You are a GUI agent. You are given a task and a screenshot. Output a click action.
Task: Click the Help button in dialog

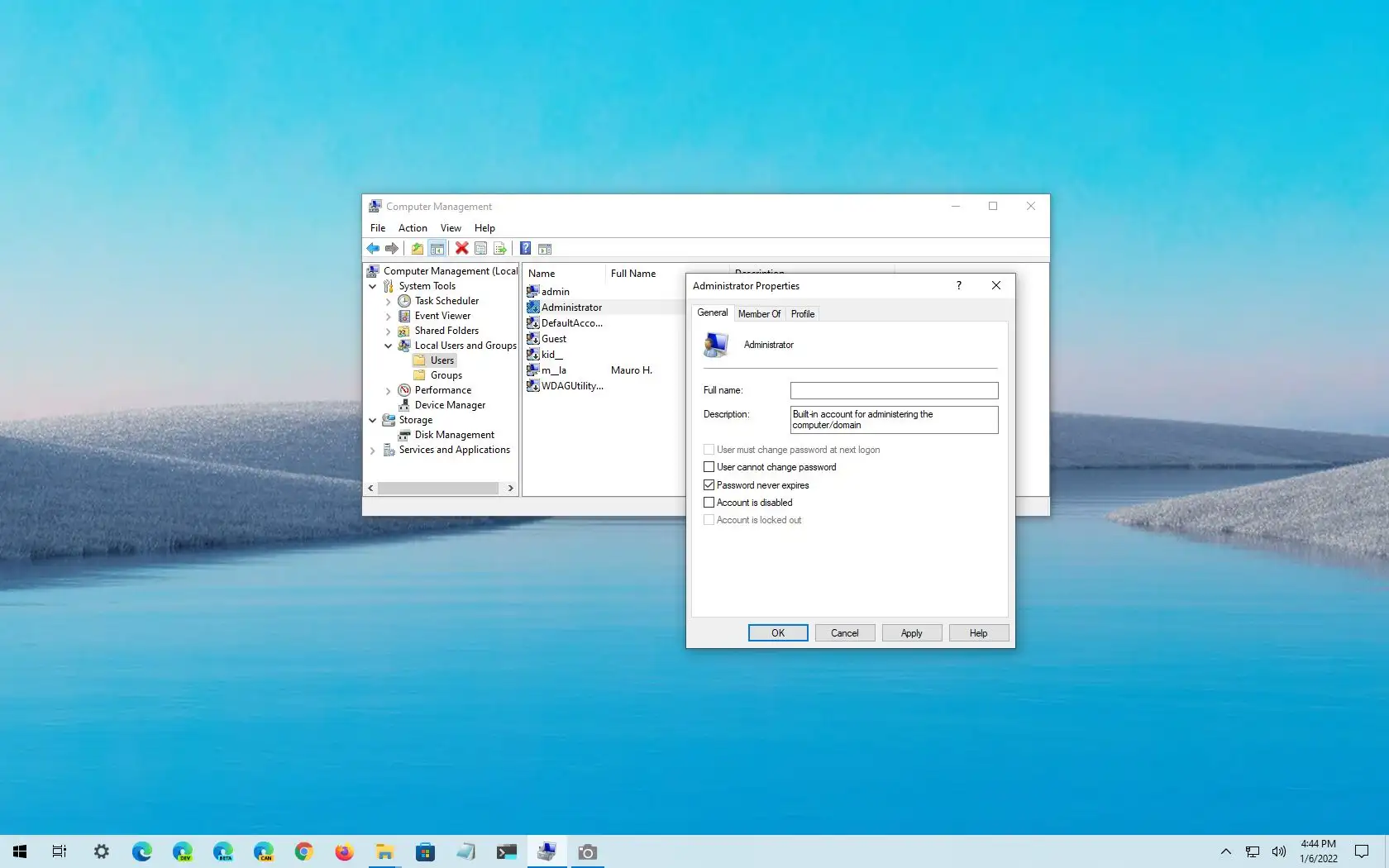pyautogui.click(x=979, y=633)
